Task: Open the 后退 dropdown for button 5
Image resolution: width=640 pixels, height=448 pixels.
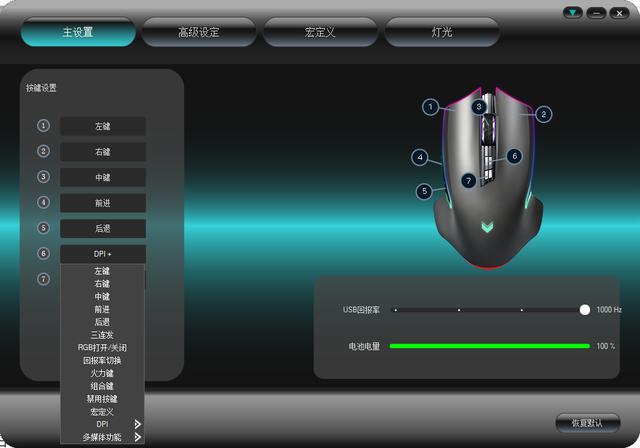Action: pyautogui.click(x=102, y=228)
